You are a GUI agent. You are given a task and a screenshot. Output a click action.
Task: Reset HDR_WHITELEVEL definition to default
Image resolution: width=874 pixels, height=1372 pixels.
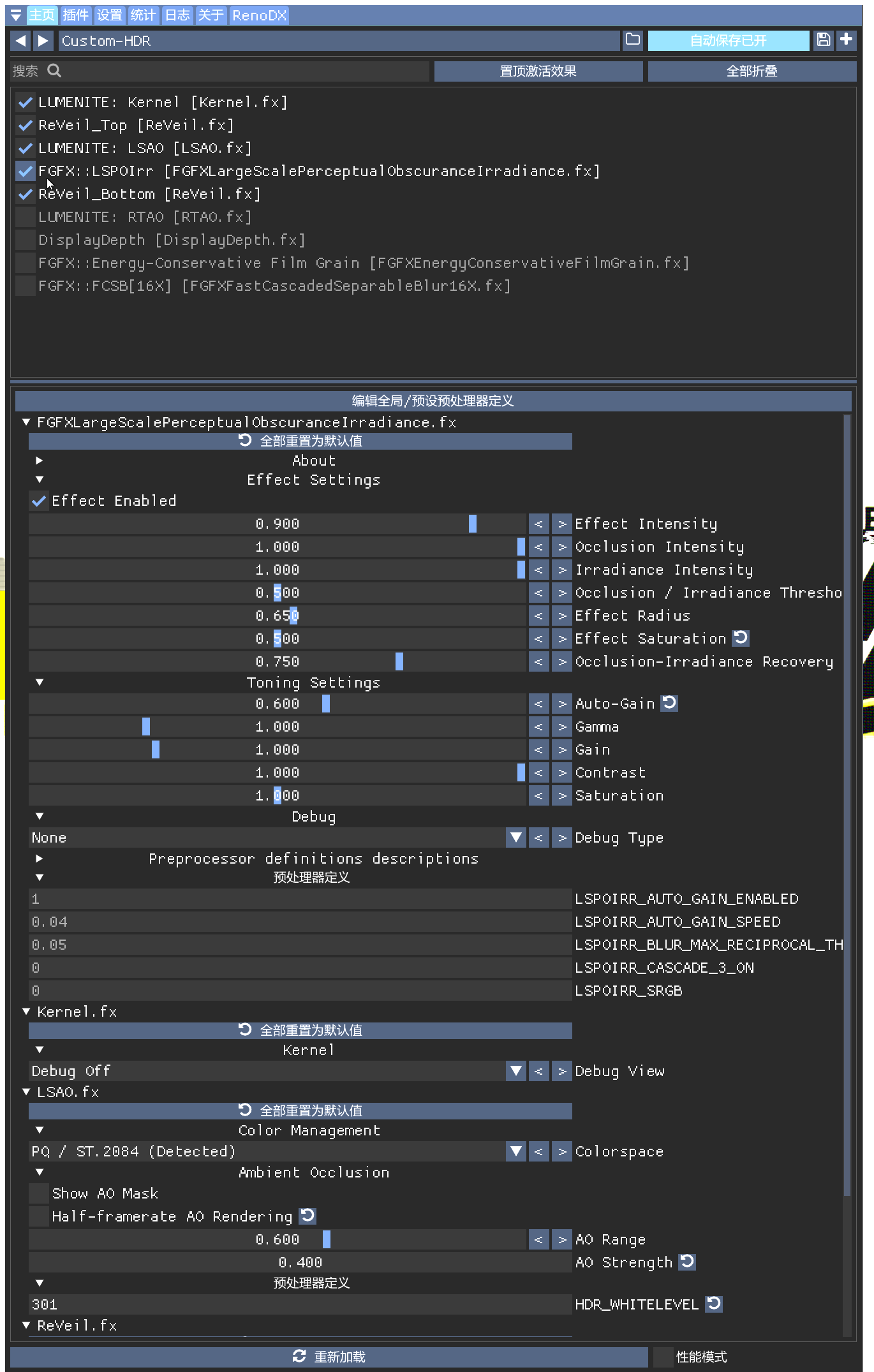(x=714, y=1304)
